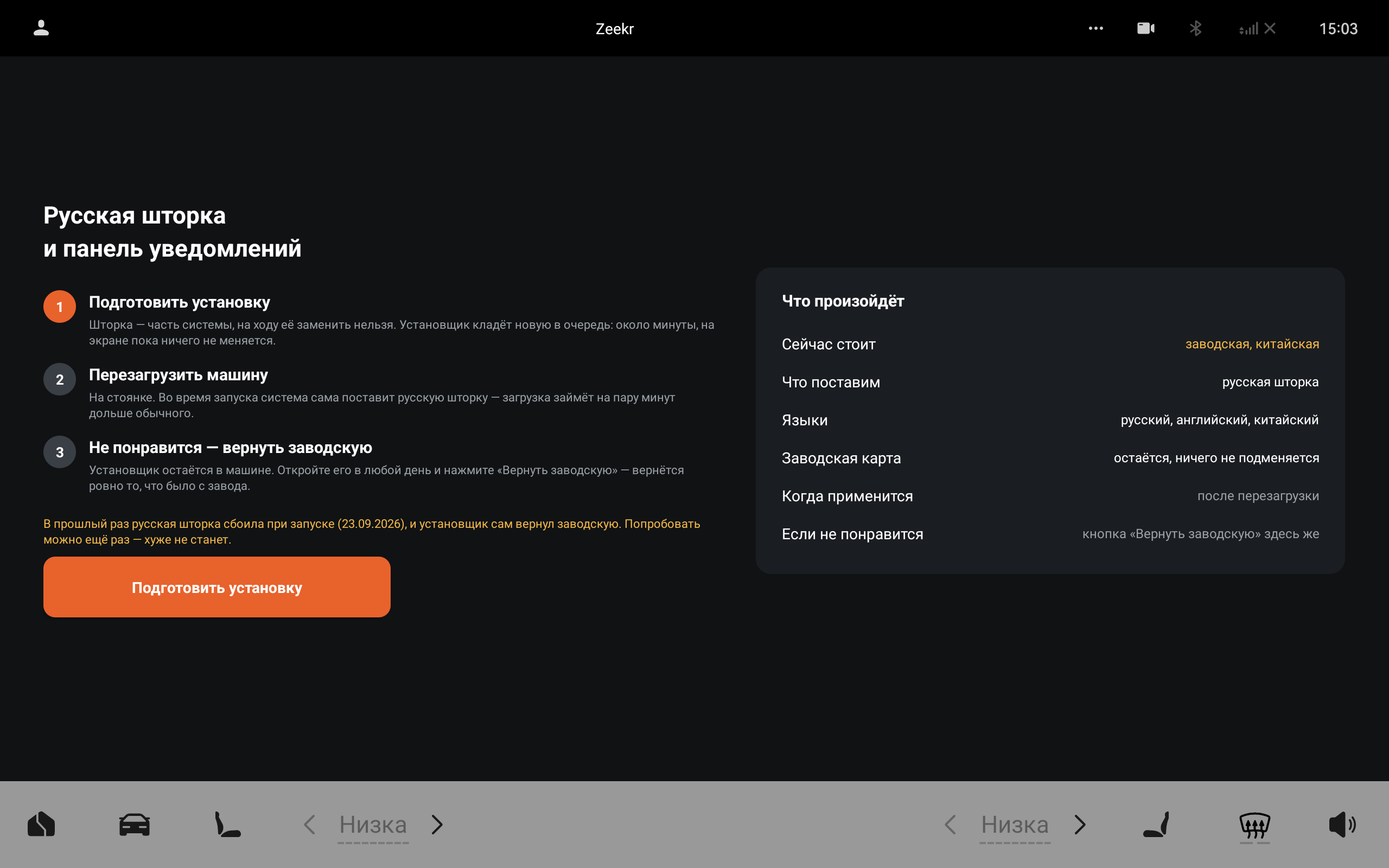This screenshot has height=868, width=1389.
Task: Tap "кнопка «Вернуть заводскую» здесь же" text
Action: point(1201,533)
